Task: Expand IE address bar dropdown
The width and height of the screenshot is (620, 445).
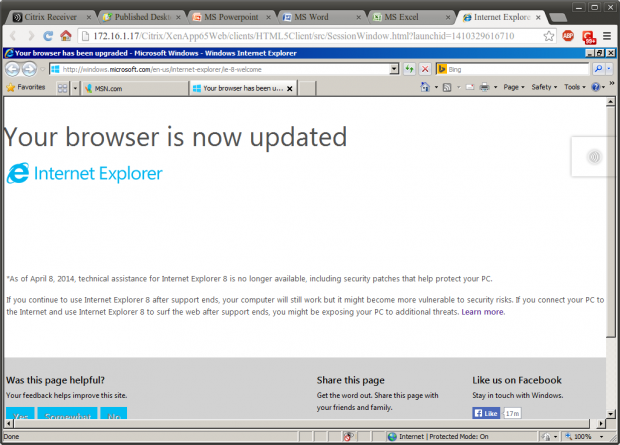Action: point(394,69)
